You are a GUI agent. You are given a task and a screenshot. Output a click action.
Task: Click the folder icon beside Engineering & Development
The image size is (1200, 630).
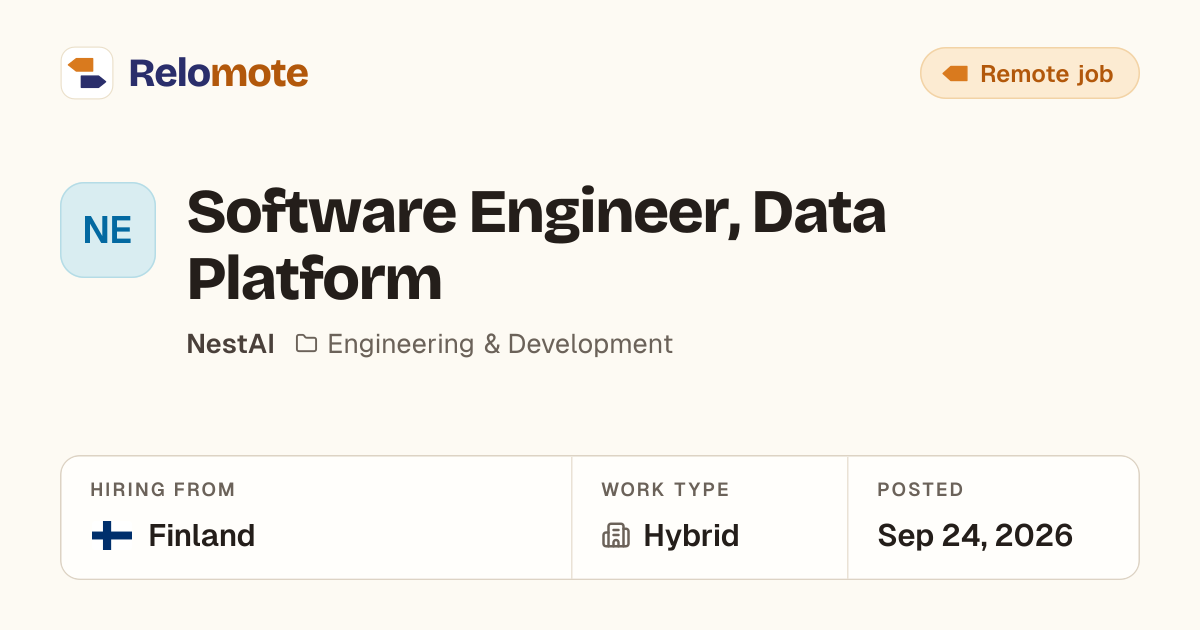coord(307,344)
